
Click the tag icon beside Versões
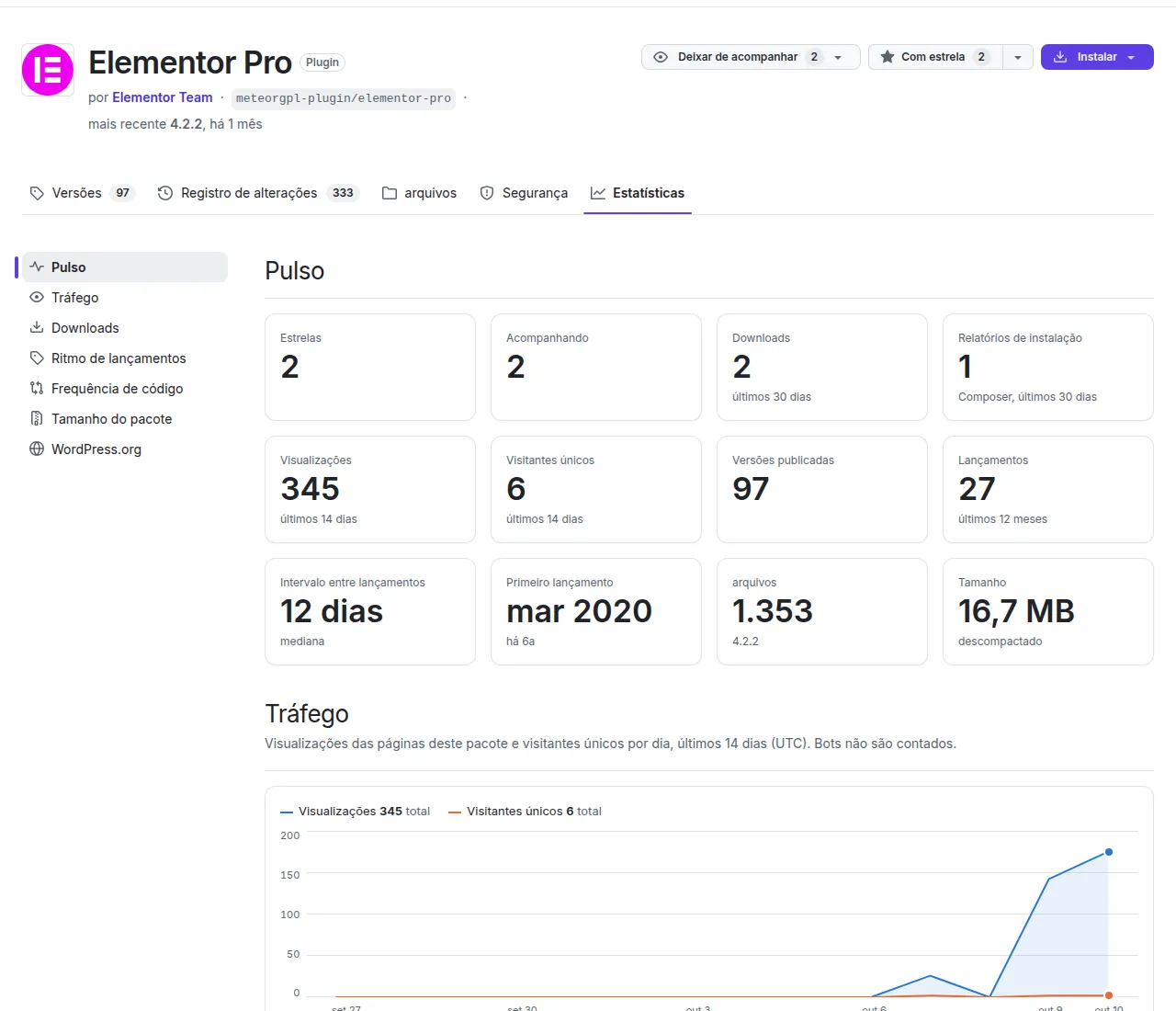(37, 193)
